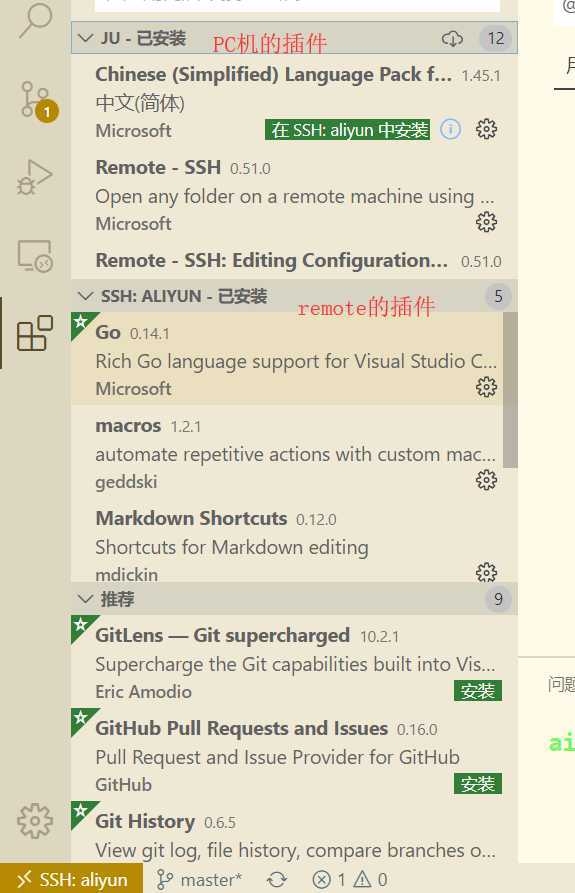Click the info icon on Chinese Language Pack
This screenshot has width=575, height=893.
pyautogui.click(x=450, y=130)
